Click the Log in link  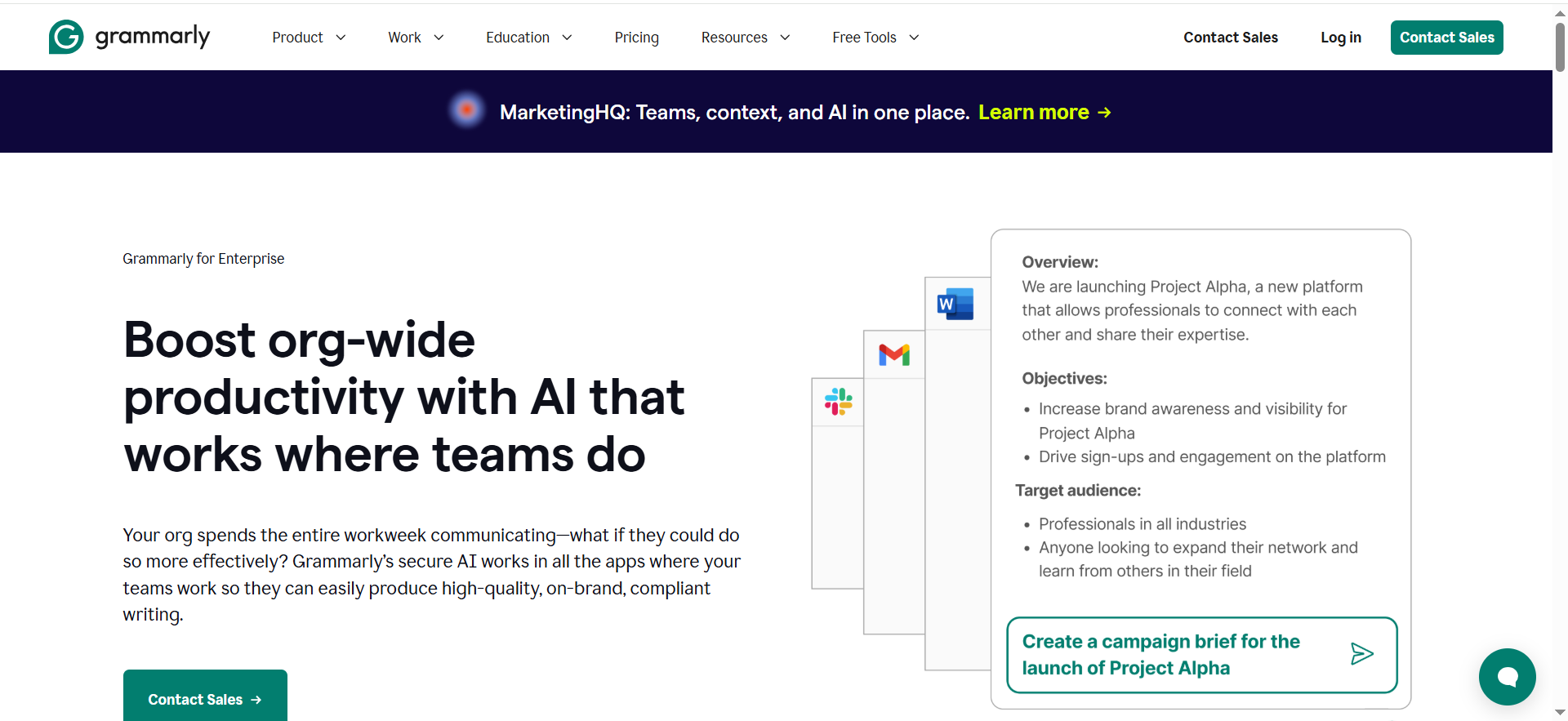point(1341,38)
